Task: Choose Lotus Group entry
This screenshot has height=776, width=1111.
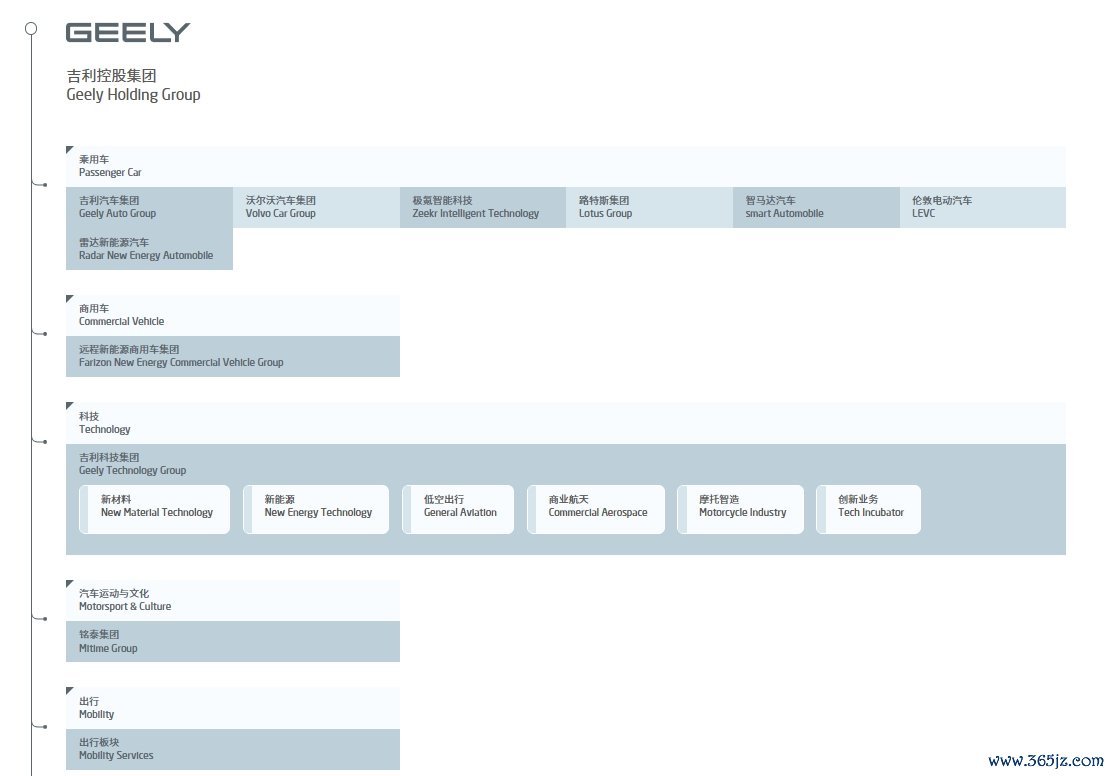Action: tap(649, 207)
